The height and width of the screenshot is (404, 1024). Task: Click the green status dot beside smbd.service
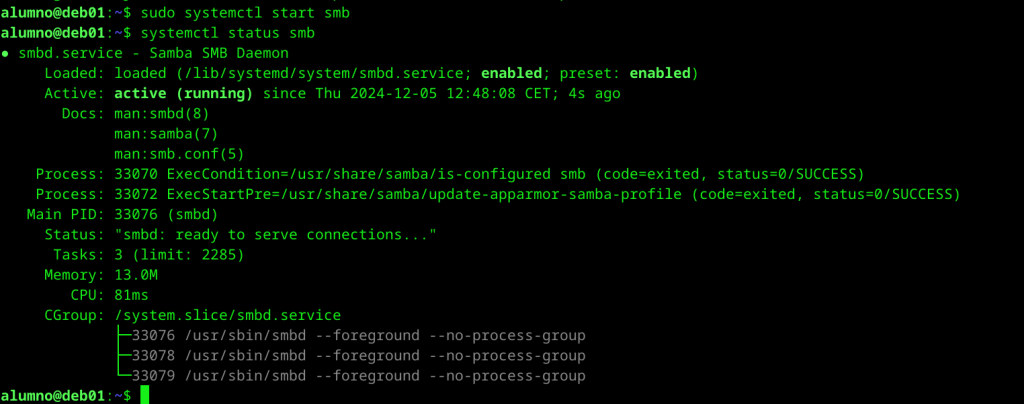[6, 54]
